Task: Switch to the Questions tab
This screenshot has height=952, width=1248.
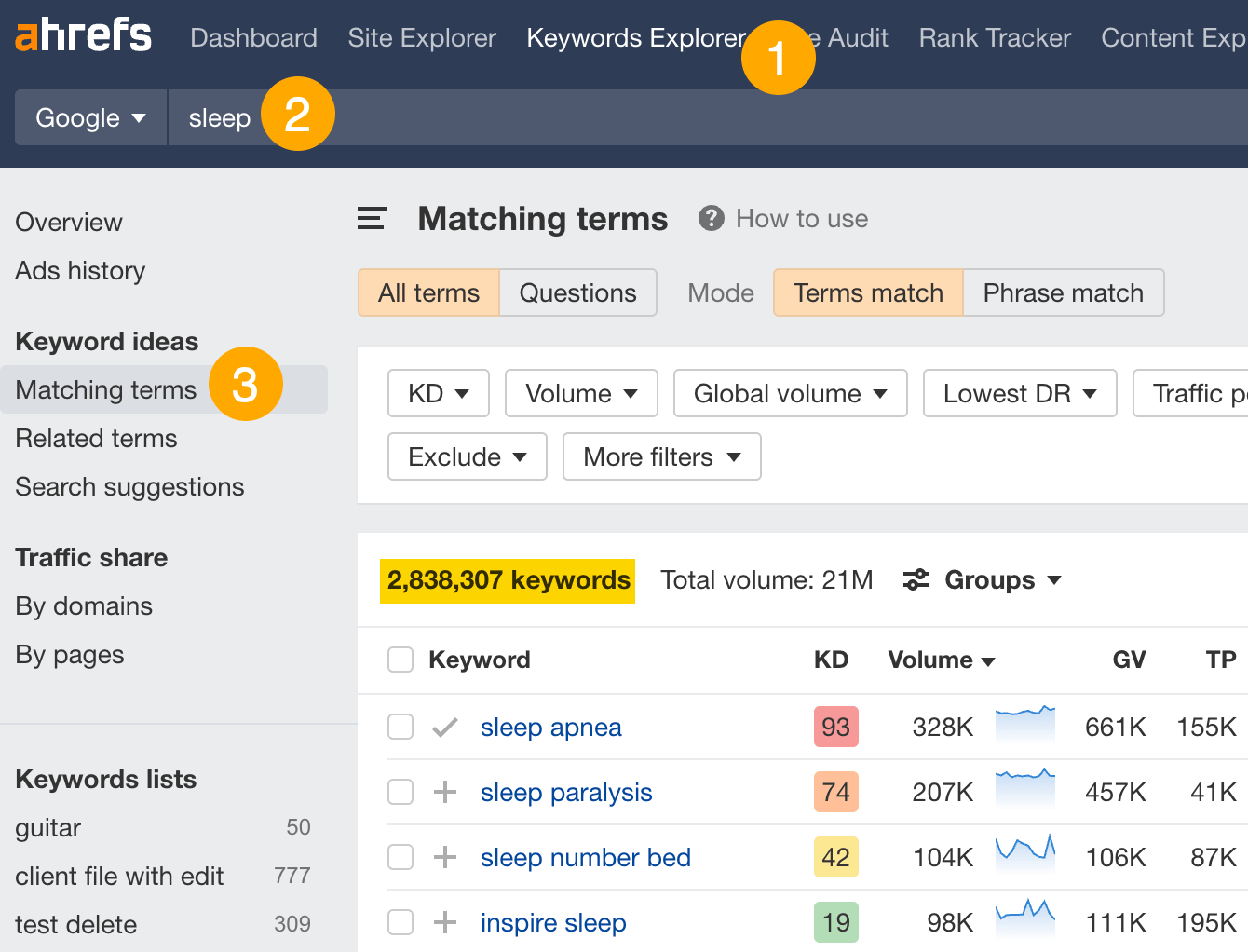Action: [x=577, y=292]
